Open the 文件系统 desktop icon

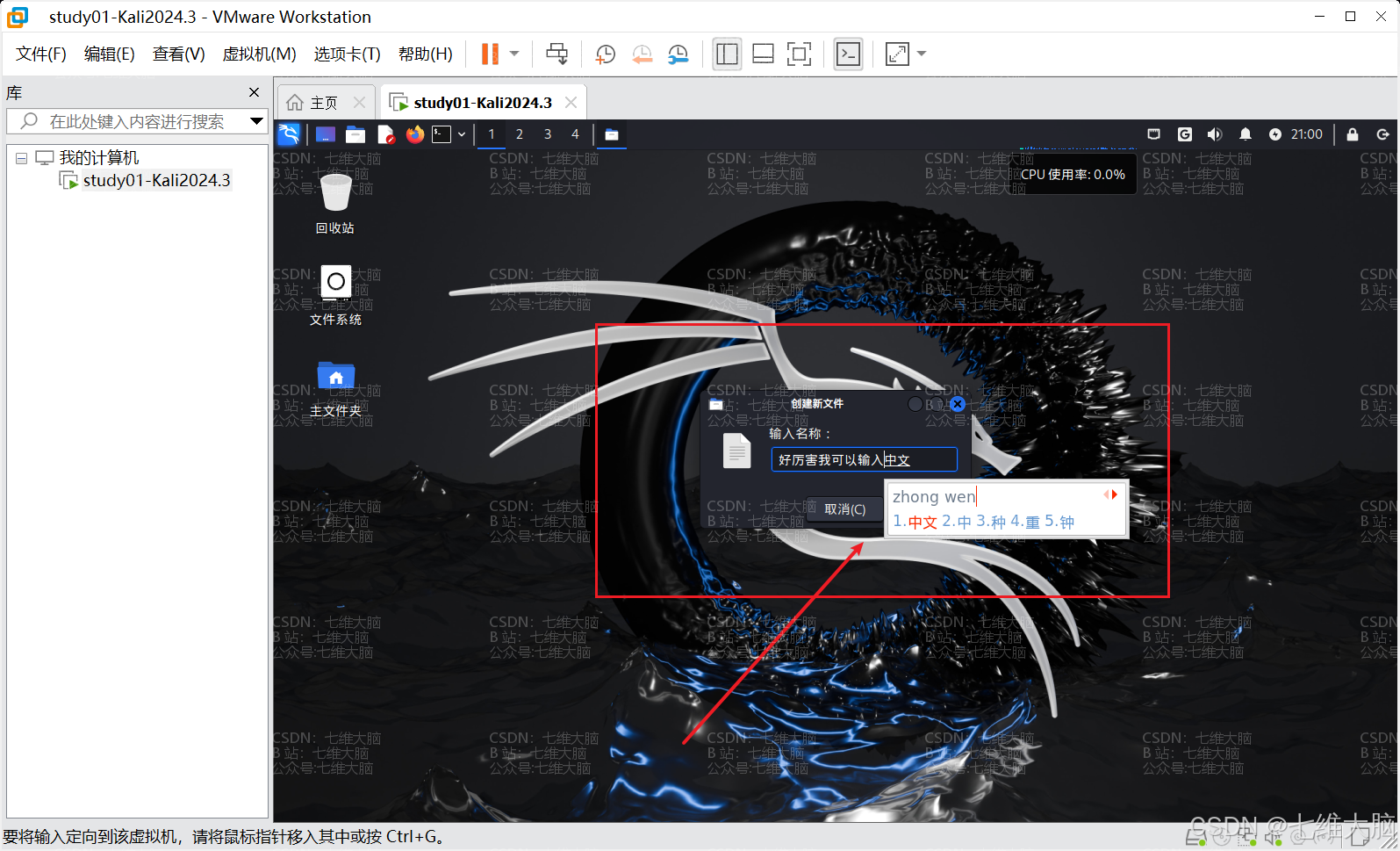[x=335, y=296]
